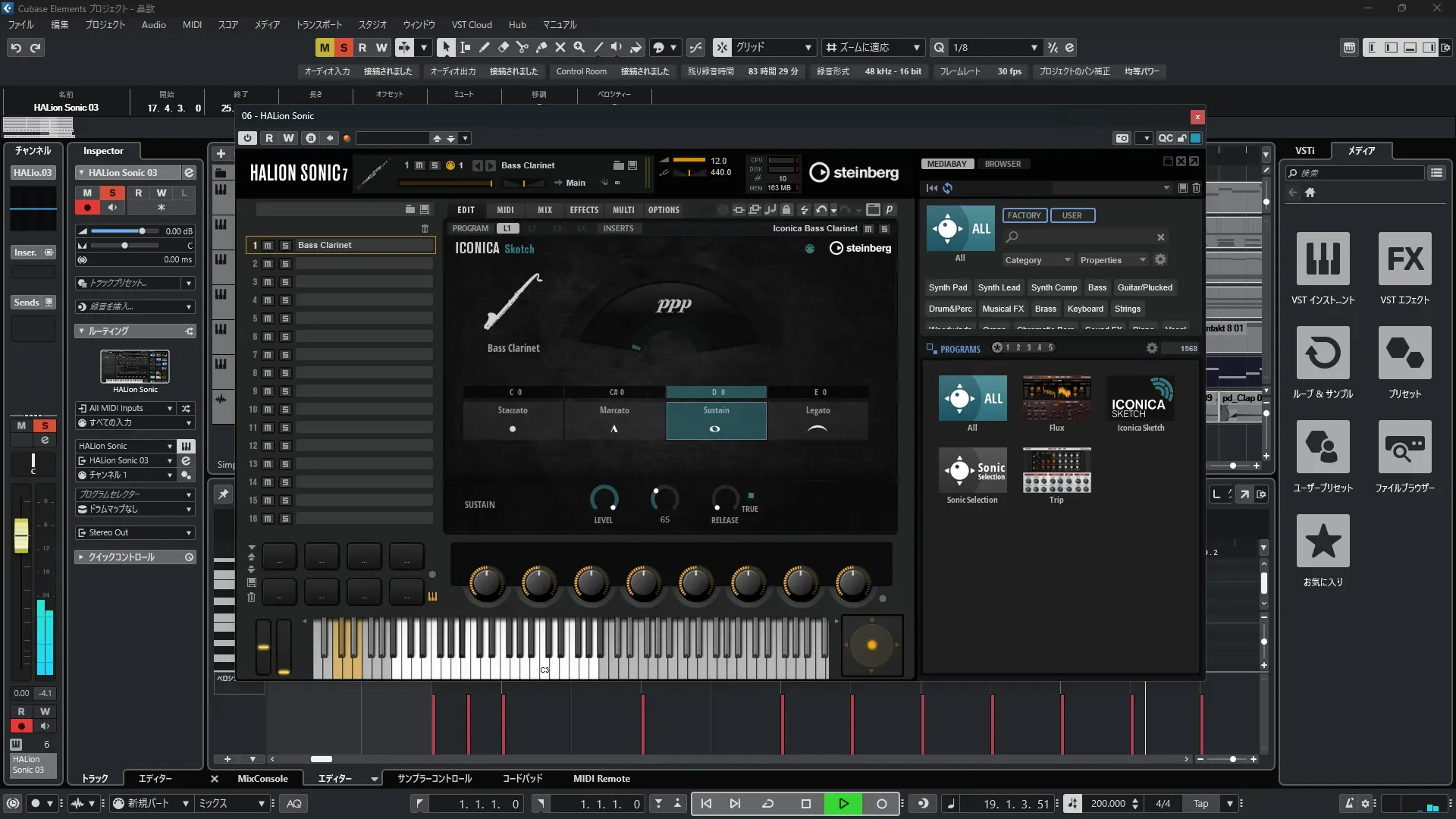Adjust the inspector track volume slider

[x=142, y=231]
